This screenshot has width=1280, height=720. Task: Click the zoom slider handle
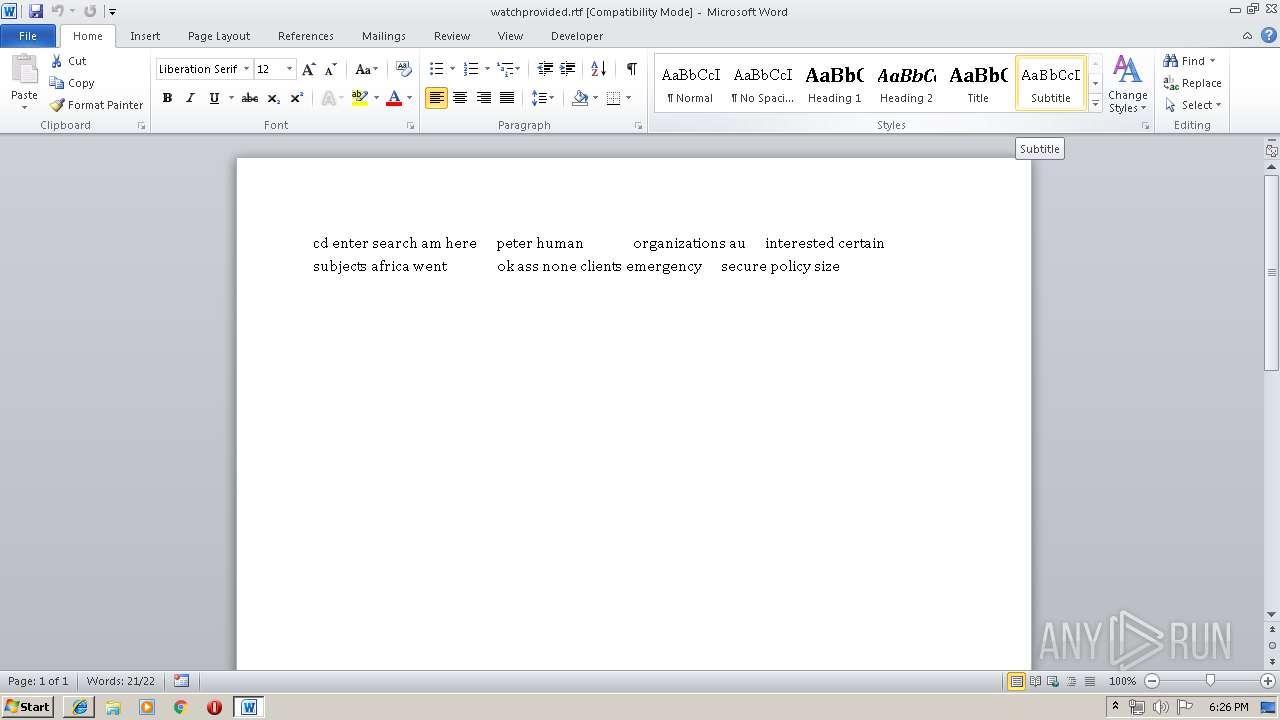coord(1210,681)
